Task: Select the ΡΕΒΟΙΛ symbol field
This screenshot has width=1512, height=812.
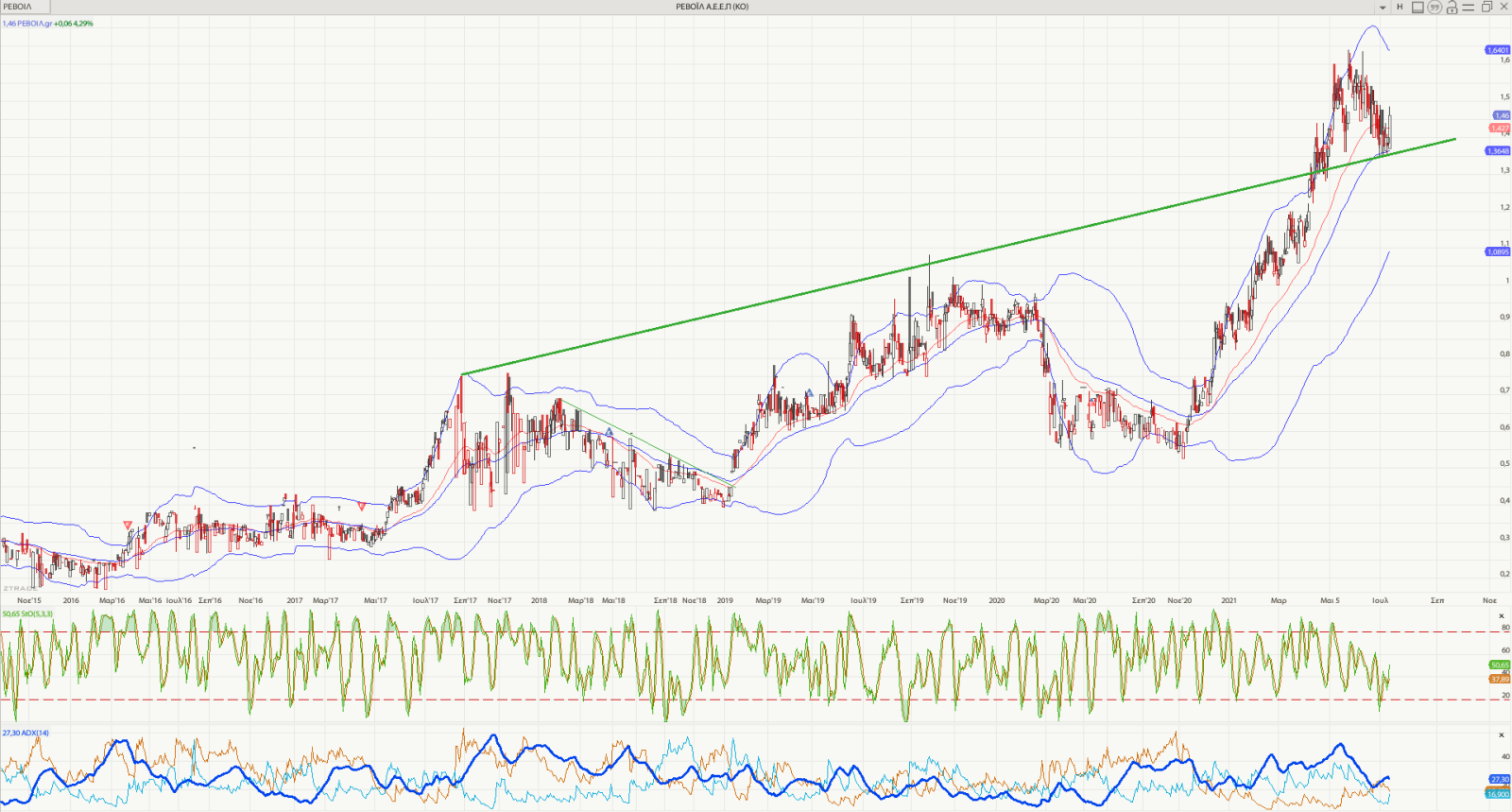Action: 17,7
